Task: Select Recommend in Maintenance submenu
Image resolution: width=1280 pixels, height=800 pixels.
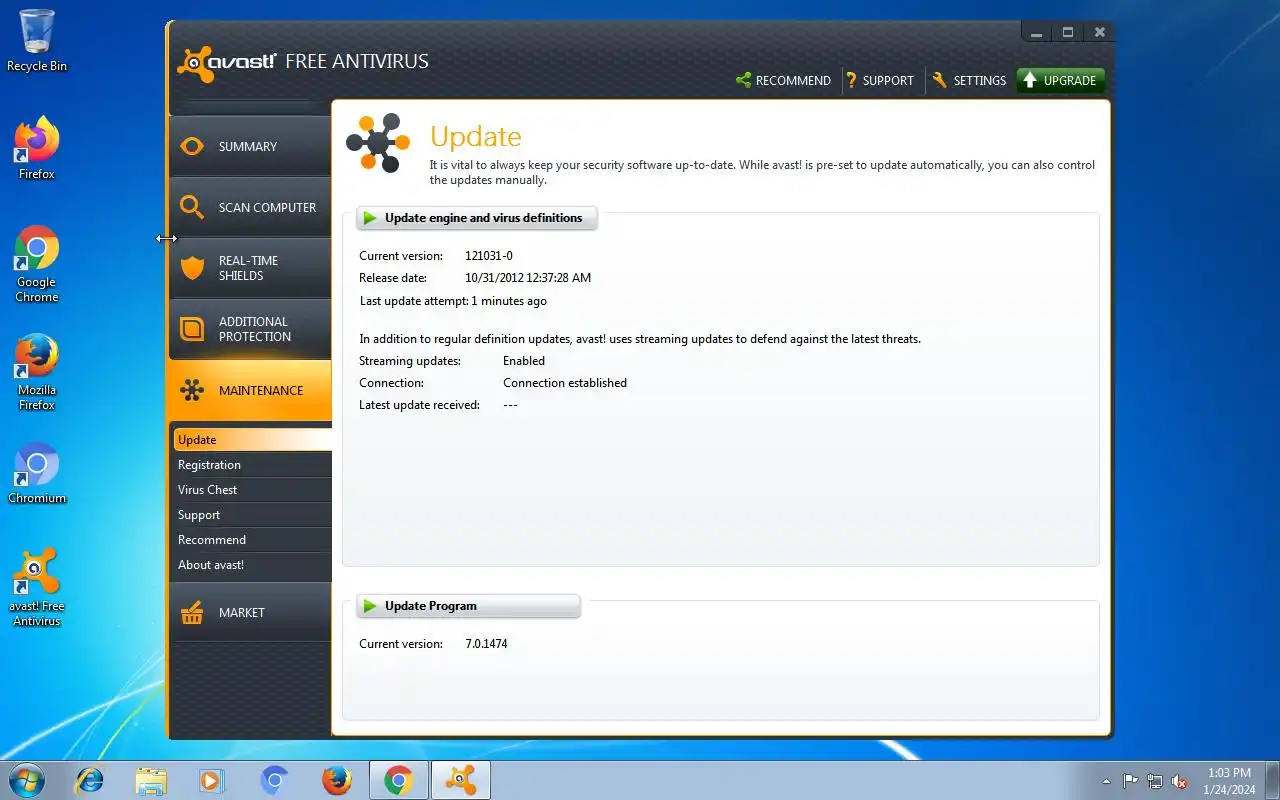Action: click(x=252, y=540)
